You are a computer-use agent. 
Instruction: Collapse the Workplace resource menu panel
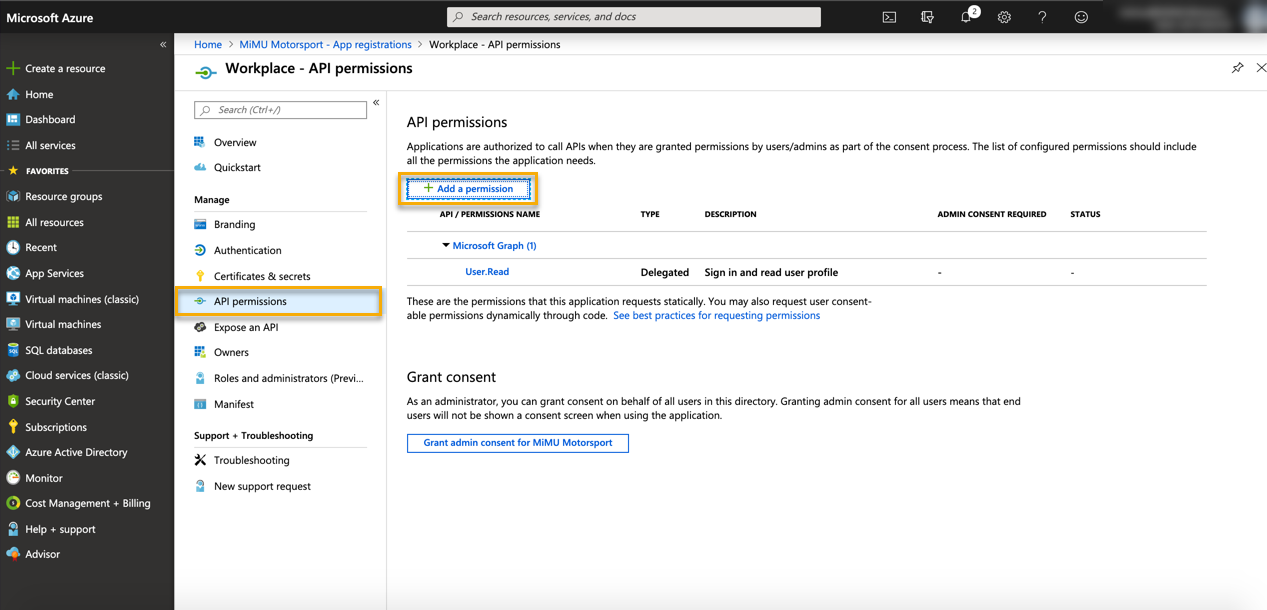(376, 103)
